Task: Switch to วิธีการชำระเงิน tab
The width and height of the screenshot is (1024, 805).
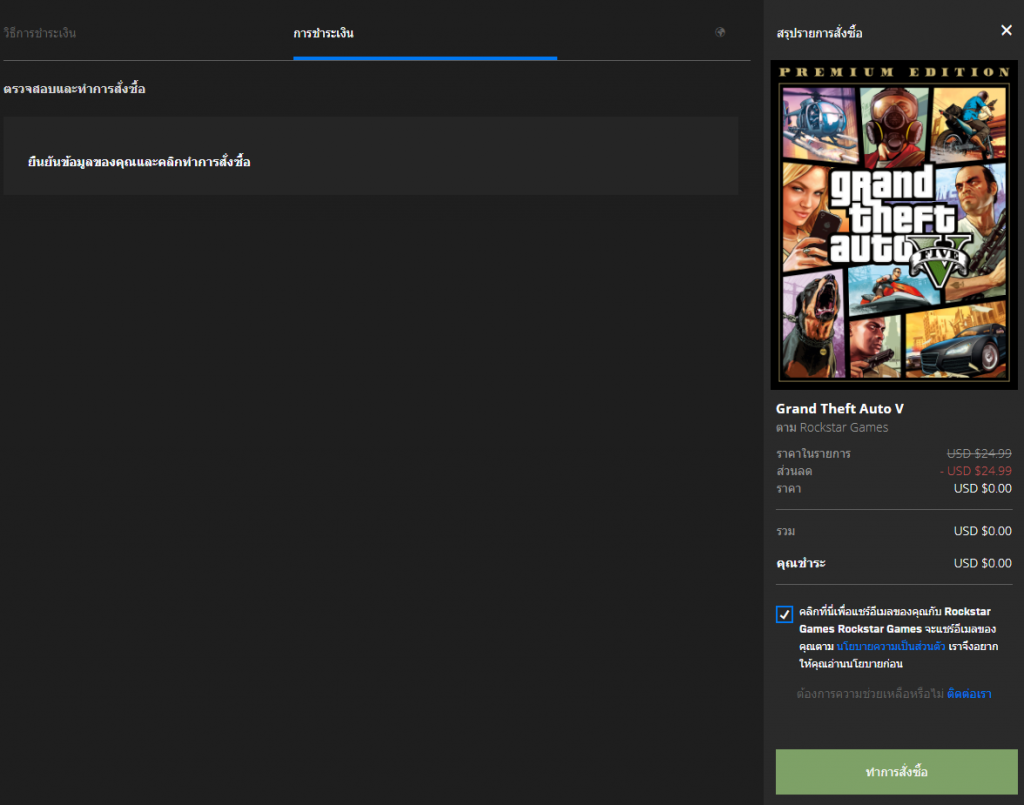Action: [x=40, y=33]
